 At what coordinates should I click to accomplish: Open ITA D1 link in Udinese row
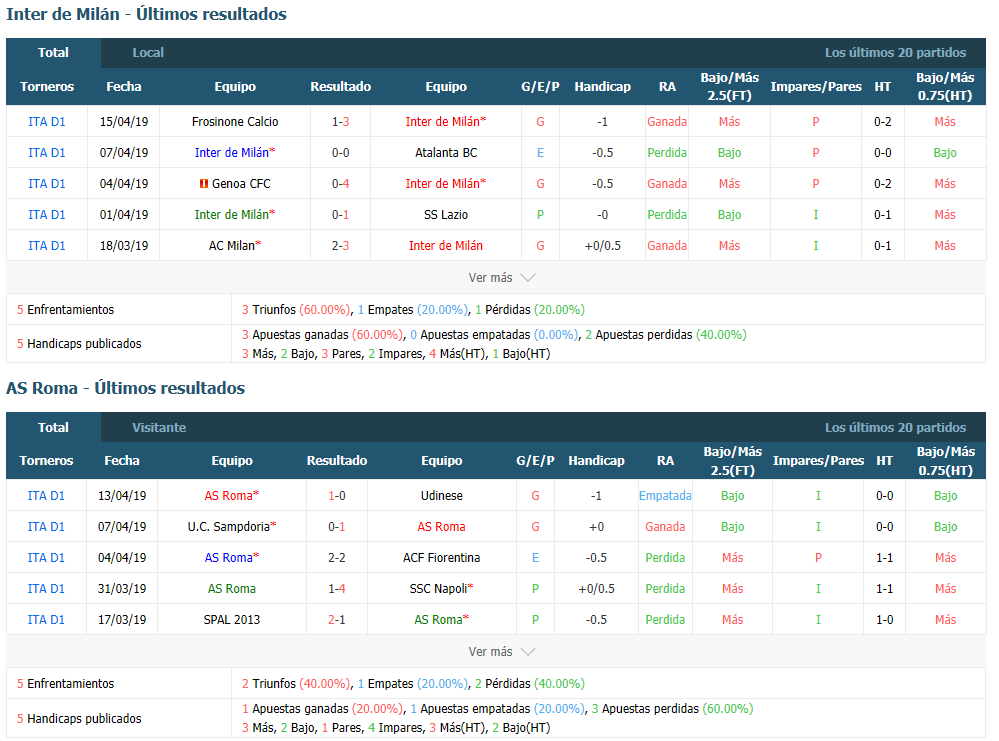tap(46, 496)
